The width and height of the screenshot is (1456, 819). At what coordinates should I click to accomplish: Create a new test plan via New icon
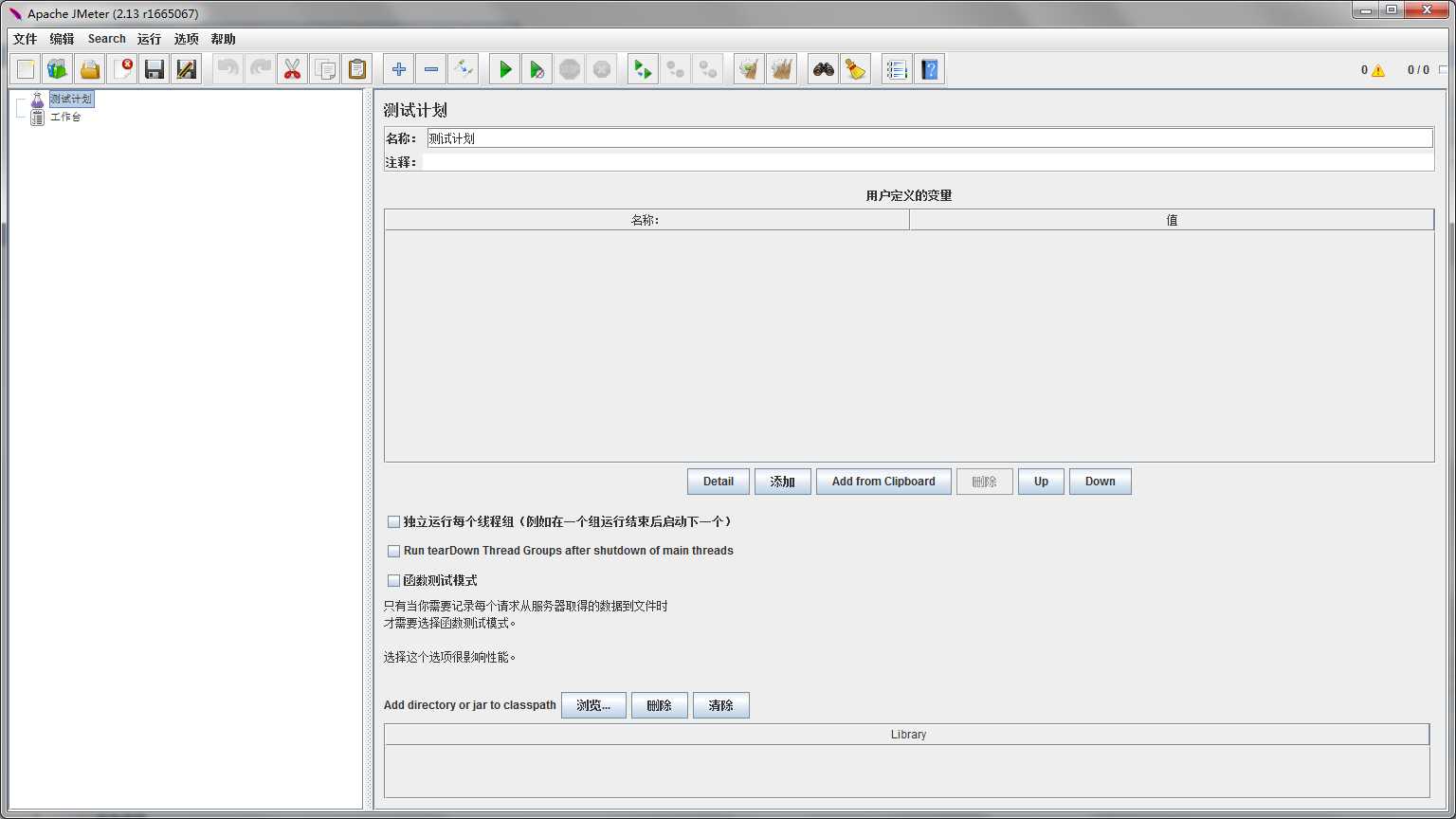(x=26, y=69)
